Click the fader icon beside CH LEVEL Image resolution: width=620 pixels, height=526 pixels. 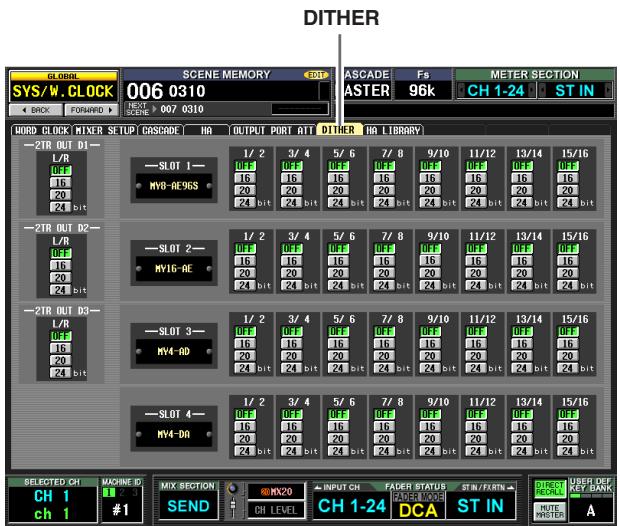(233, 508)
